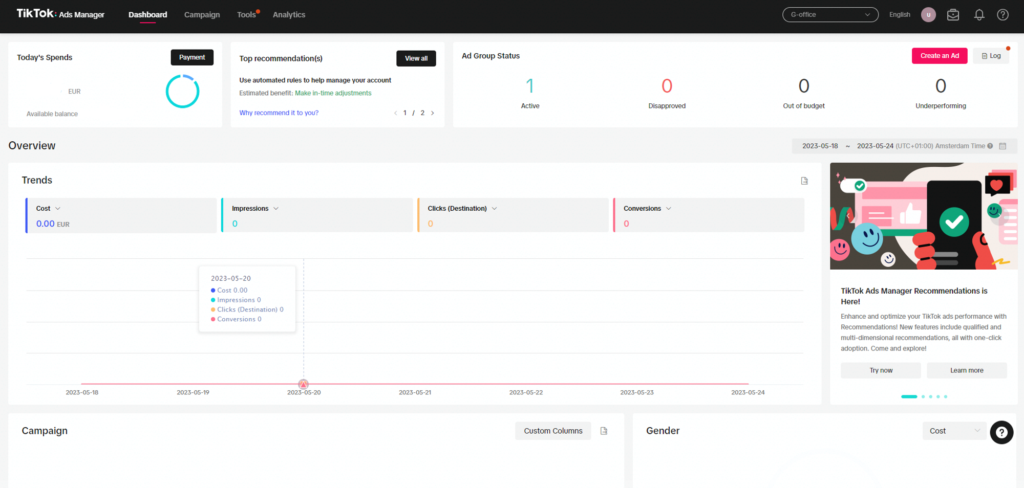Open the help question mark icon in header
This screenshot has height=488, width=1024.
coord(1002,14)
